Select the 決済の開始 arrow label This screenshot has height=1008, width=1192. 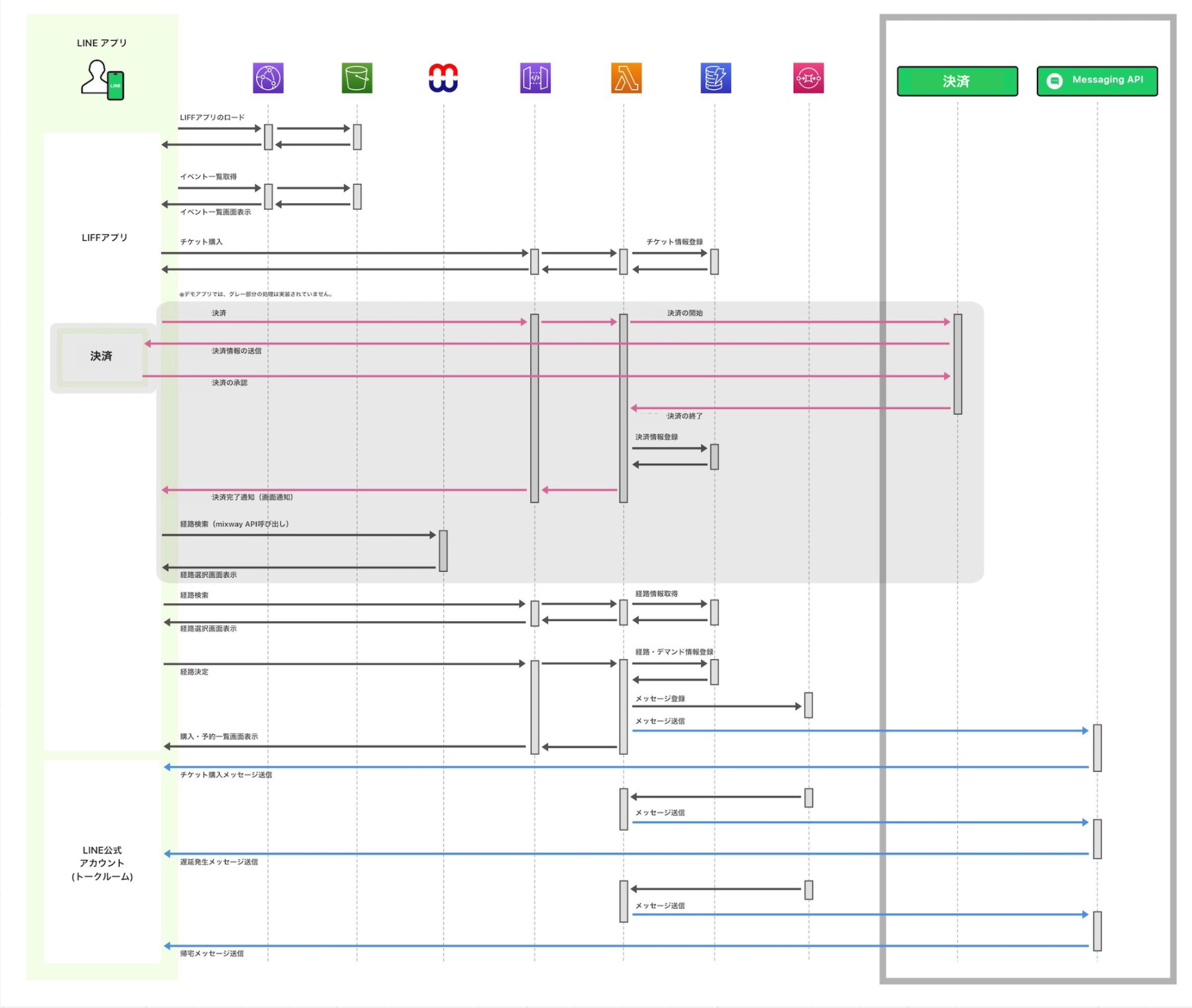(x=685, y=313)
